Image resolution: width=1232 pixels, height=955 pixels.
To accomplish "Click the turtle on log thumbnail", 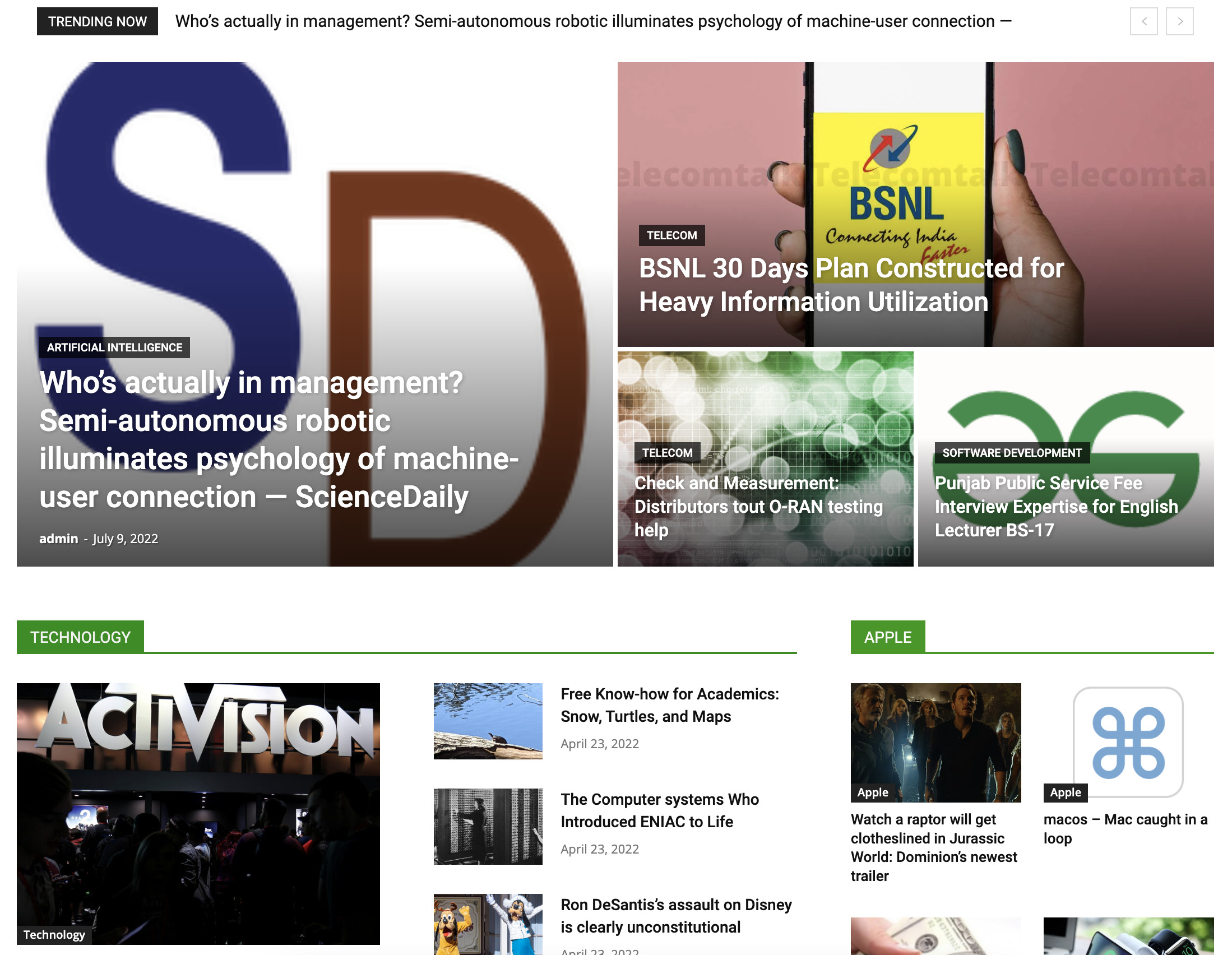I will [488, 721].
